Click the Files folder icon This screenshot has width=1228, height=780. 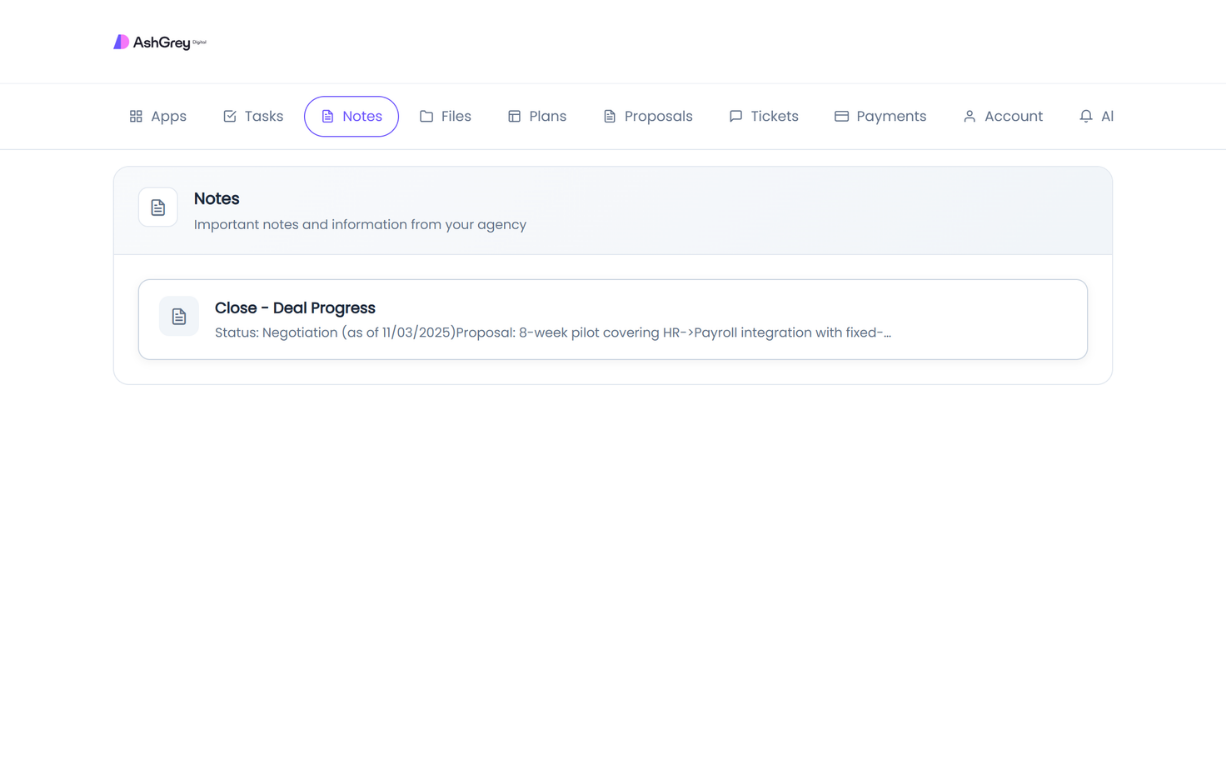(426, 116)
